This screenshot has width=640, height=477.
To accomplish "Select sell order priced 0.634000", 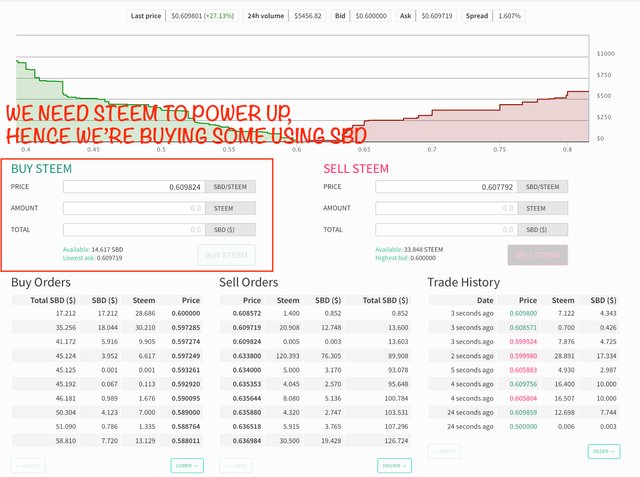I will 315,370.
